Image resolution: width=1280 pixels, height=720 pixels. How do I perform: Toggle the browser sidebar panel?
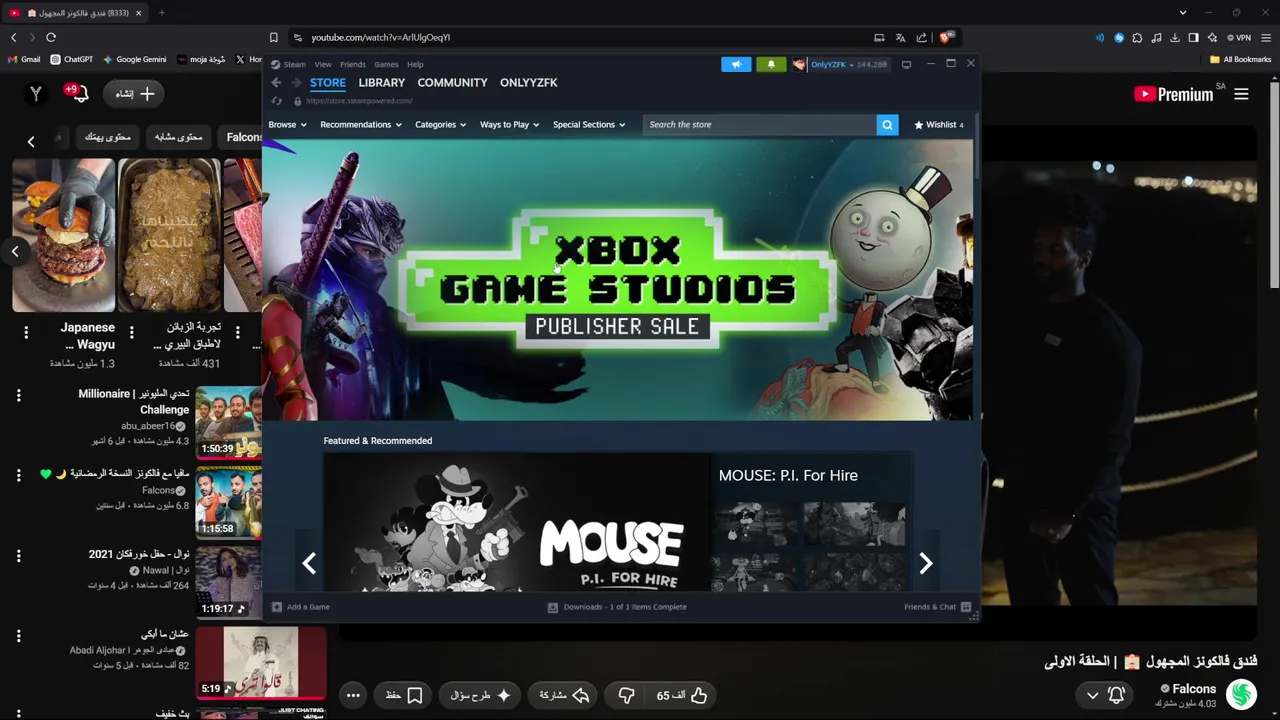tap(1193, 37)
